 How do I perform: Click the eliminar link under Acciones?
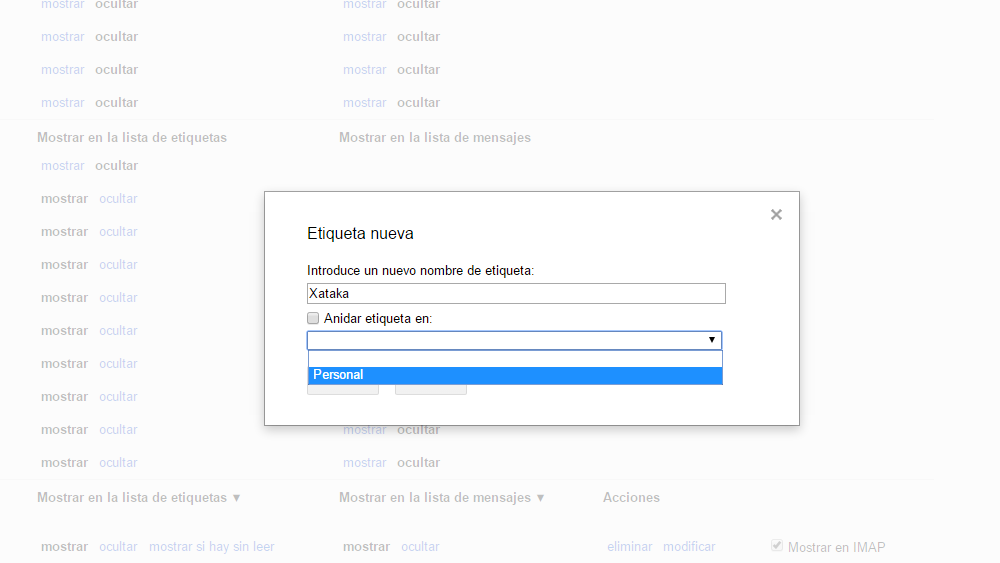click(629, 547)
